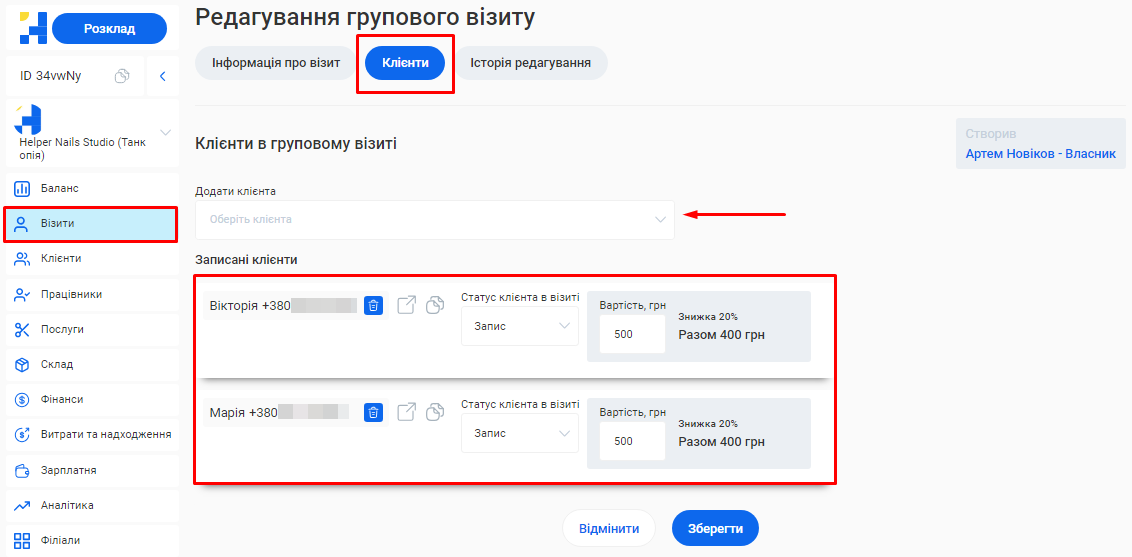Expand the Оберіть клієнта dropdown
This screenshot has height=557, width=1132.
[434, 220]
